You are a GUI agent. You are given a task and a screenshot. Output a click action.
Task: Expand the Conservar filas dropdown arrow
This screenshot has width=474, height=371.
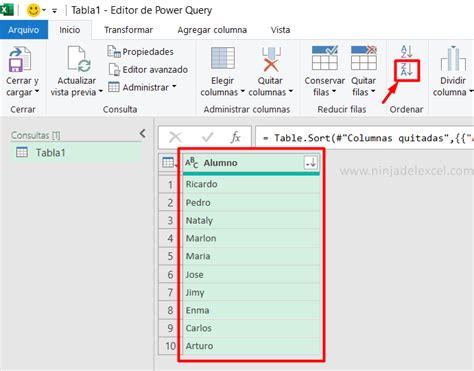tap(334, 91)
